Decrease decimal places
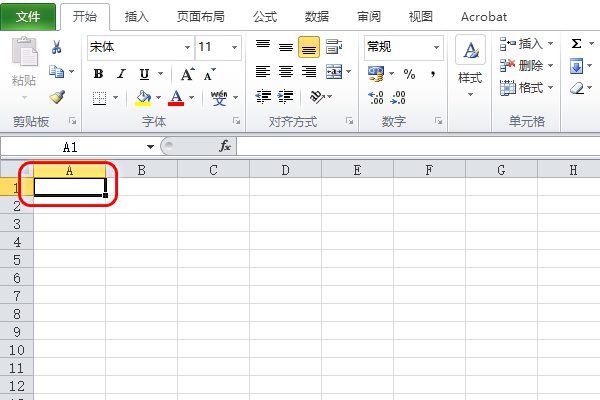 398,98
